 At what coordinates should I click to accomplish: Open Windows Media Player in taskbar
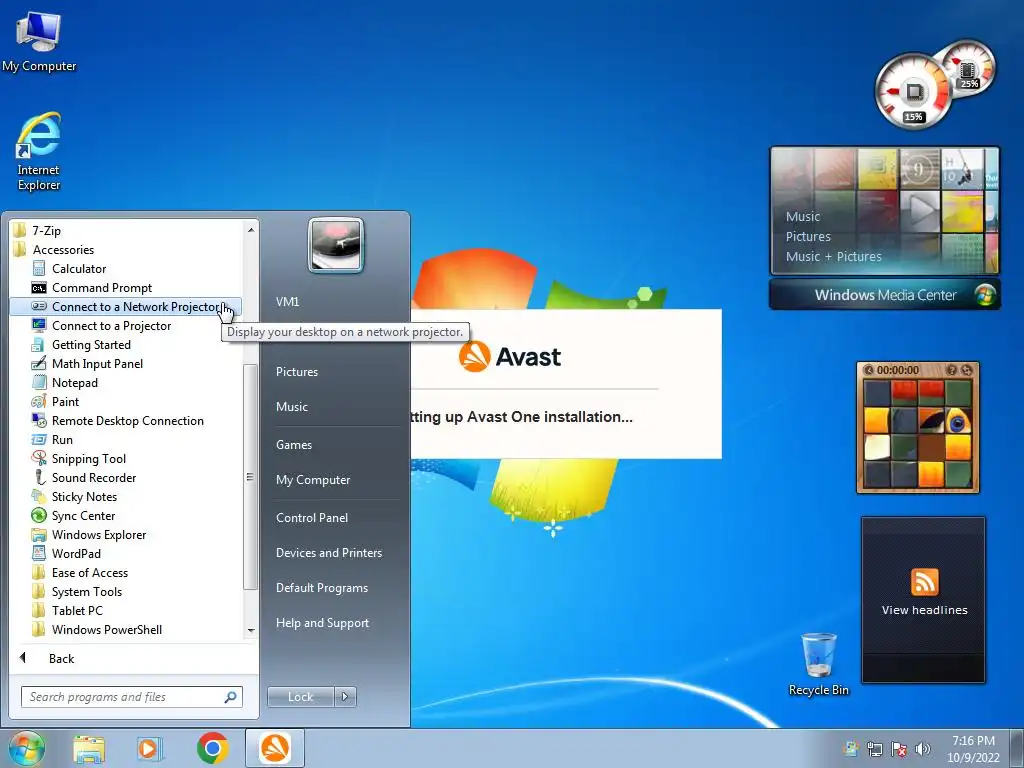(x=150, y=748)
